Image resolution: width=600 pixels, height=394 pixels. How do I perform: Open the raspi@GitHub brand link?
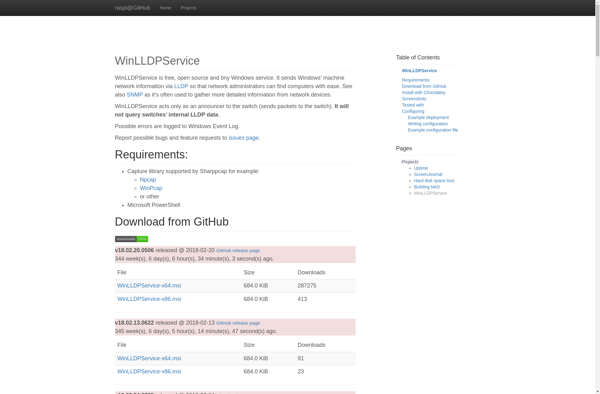(132, 8)
